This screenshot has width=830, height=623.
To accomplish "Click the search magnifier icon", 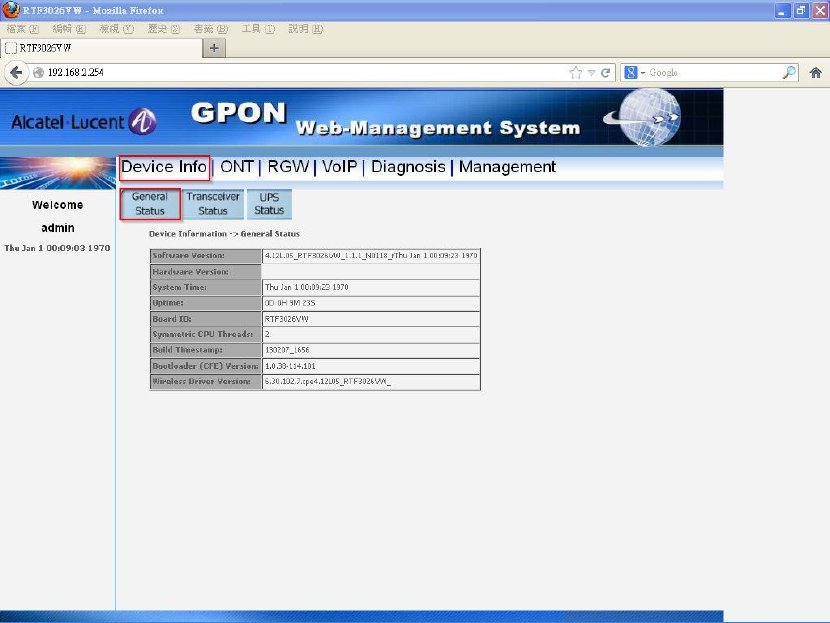I will click(789, 73).
